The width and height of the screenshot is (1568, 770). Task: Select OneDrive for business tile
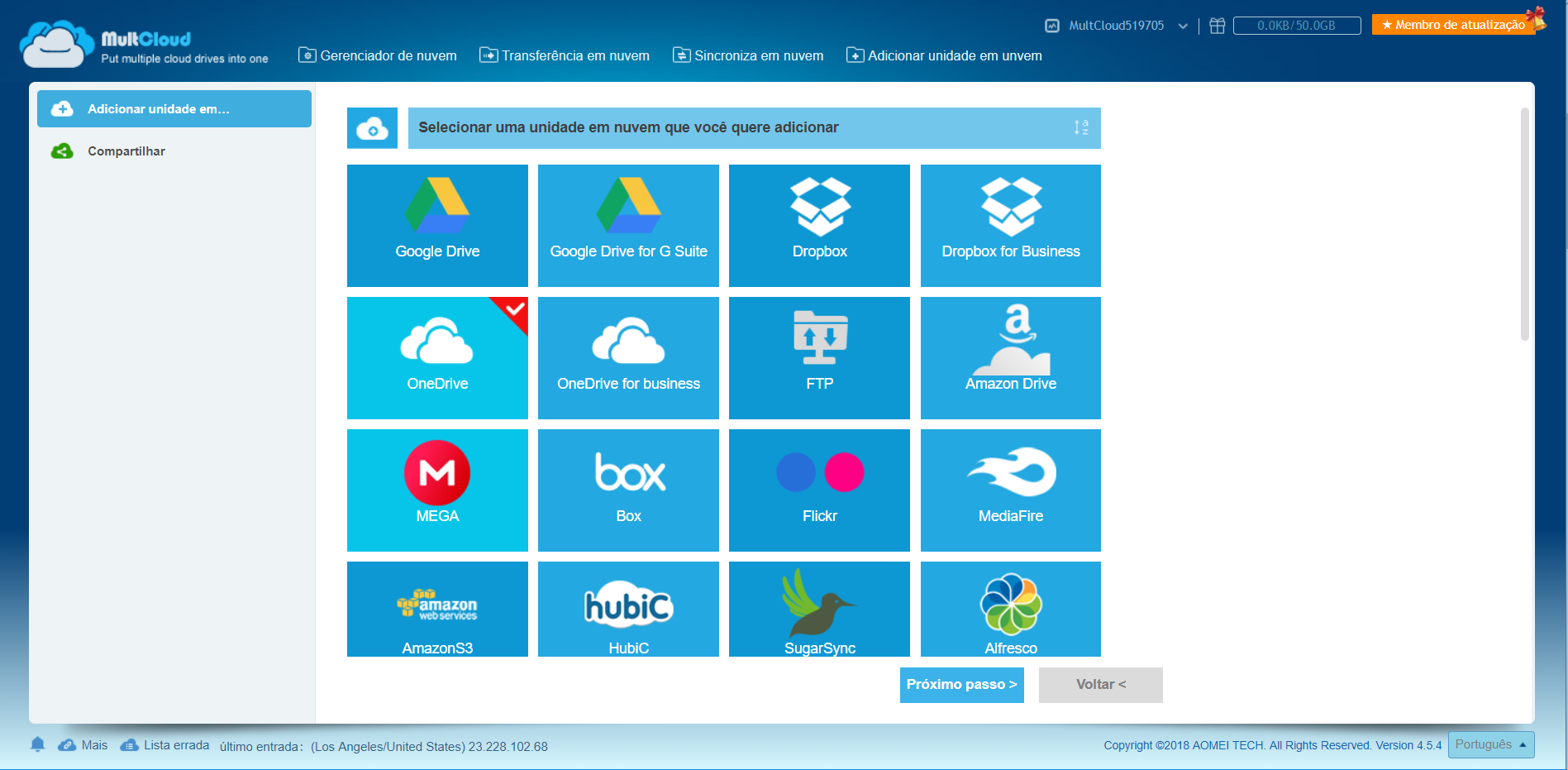click(628, 358)
